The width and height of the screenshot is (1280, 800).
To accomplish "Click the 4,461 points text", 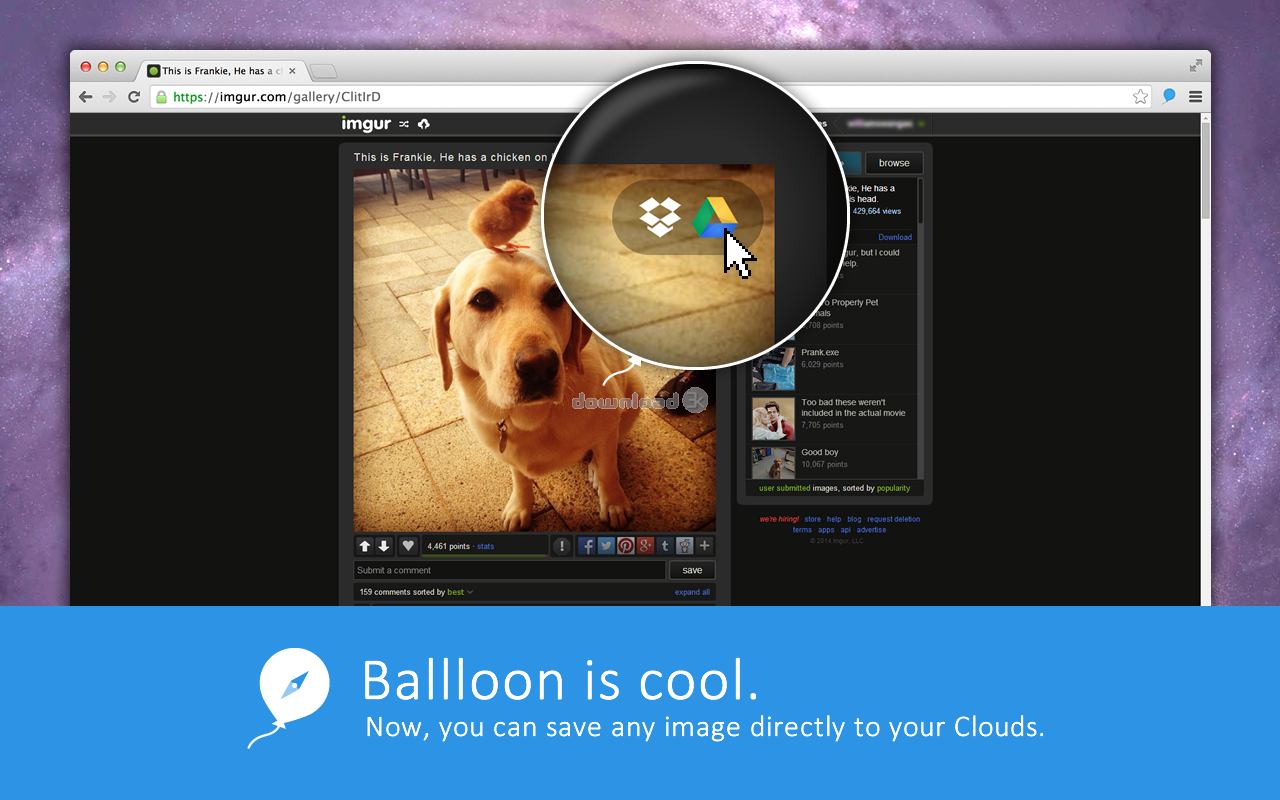I will coord(448,547).
